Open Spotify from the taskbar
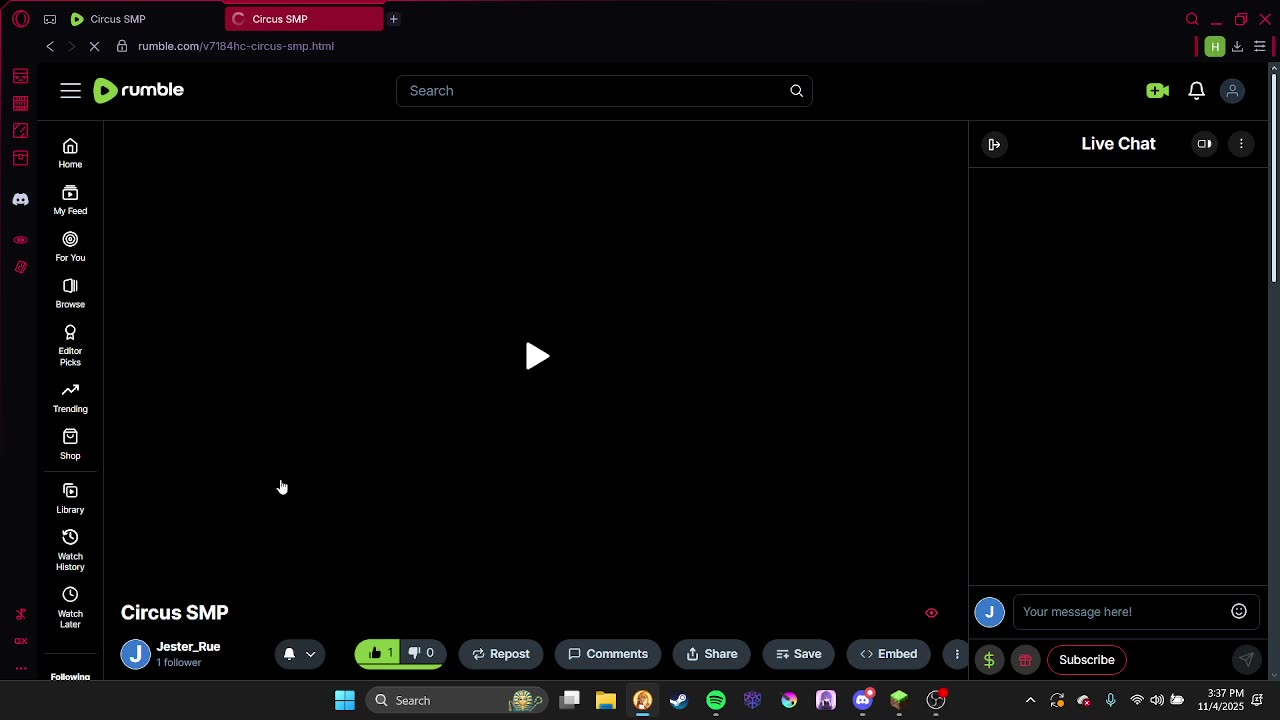This screenshot has height=720, width=1280. (x=716, y=700)
